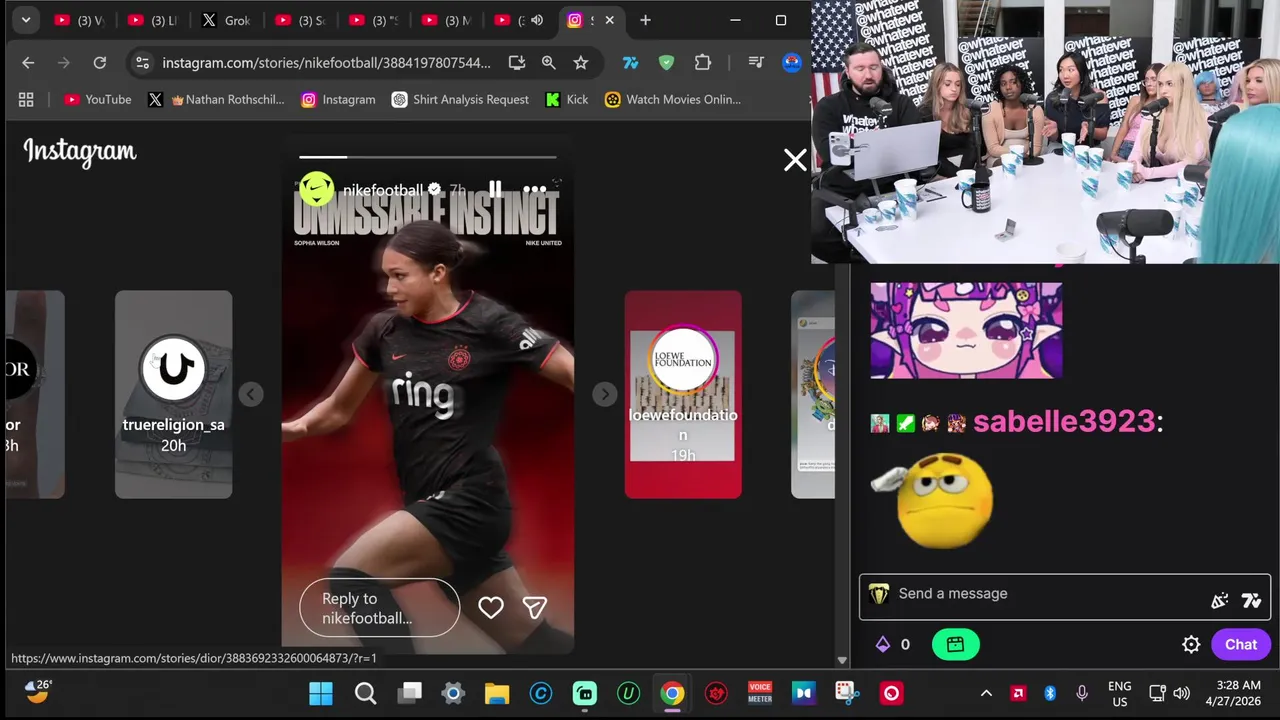Open the apps grid icon in bookmarks bar

tap(26, 99)
